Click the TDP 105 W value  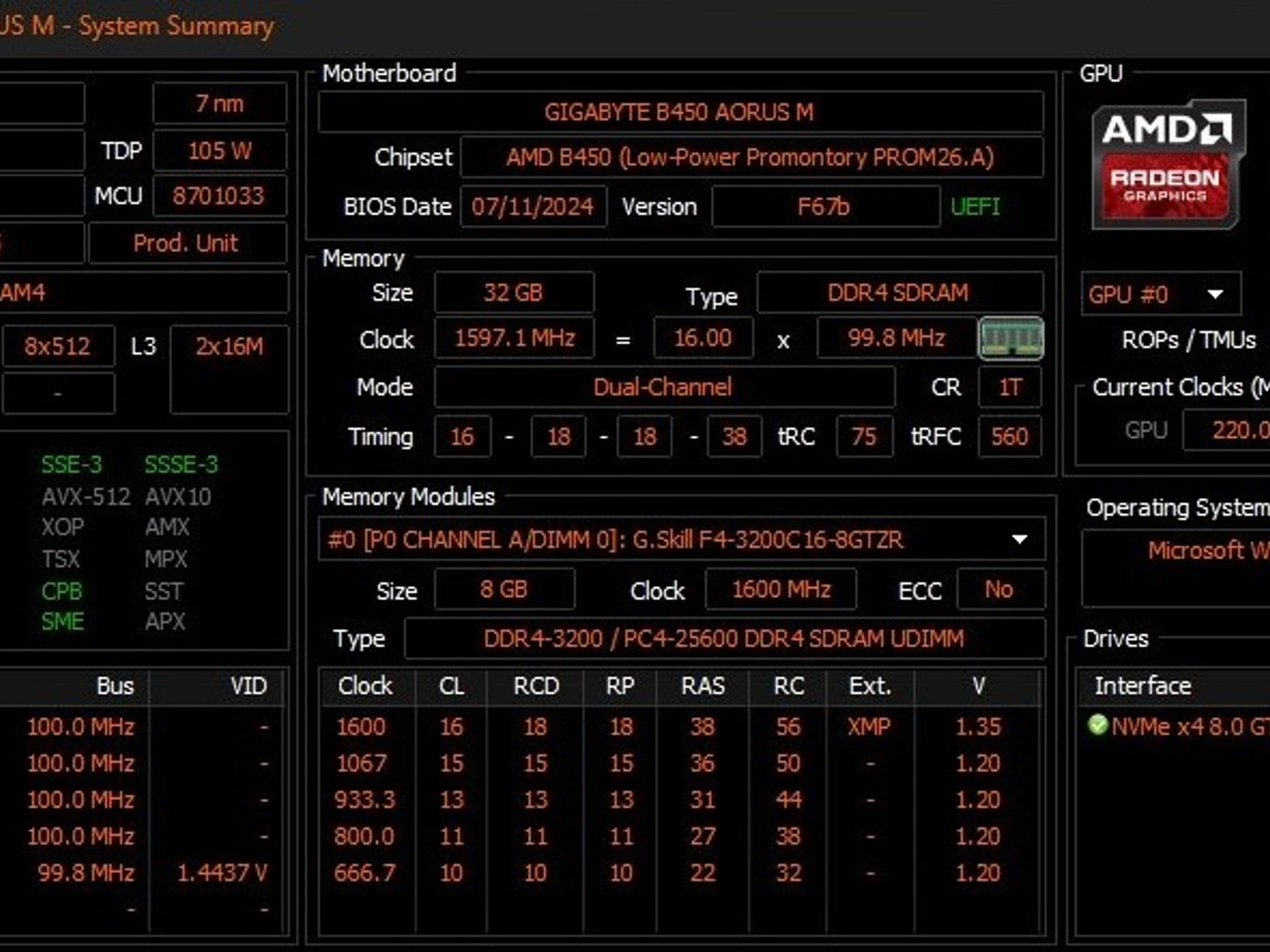point(220,151)
